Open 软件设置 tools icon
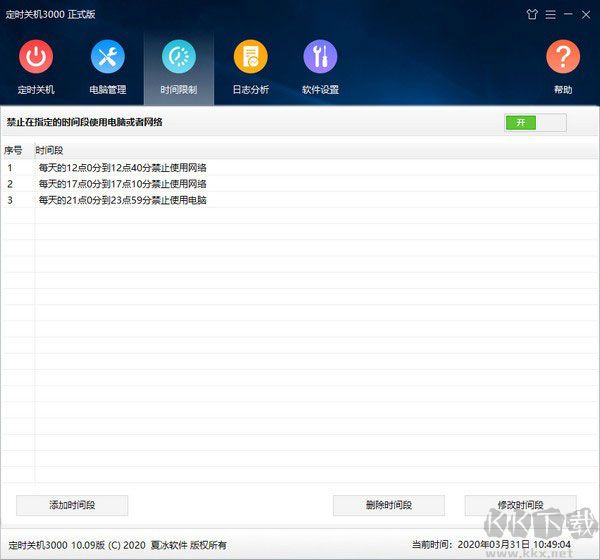 [320, 57]
